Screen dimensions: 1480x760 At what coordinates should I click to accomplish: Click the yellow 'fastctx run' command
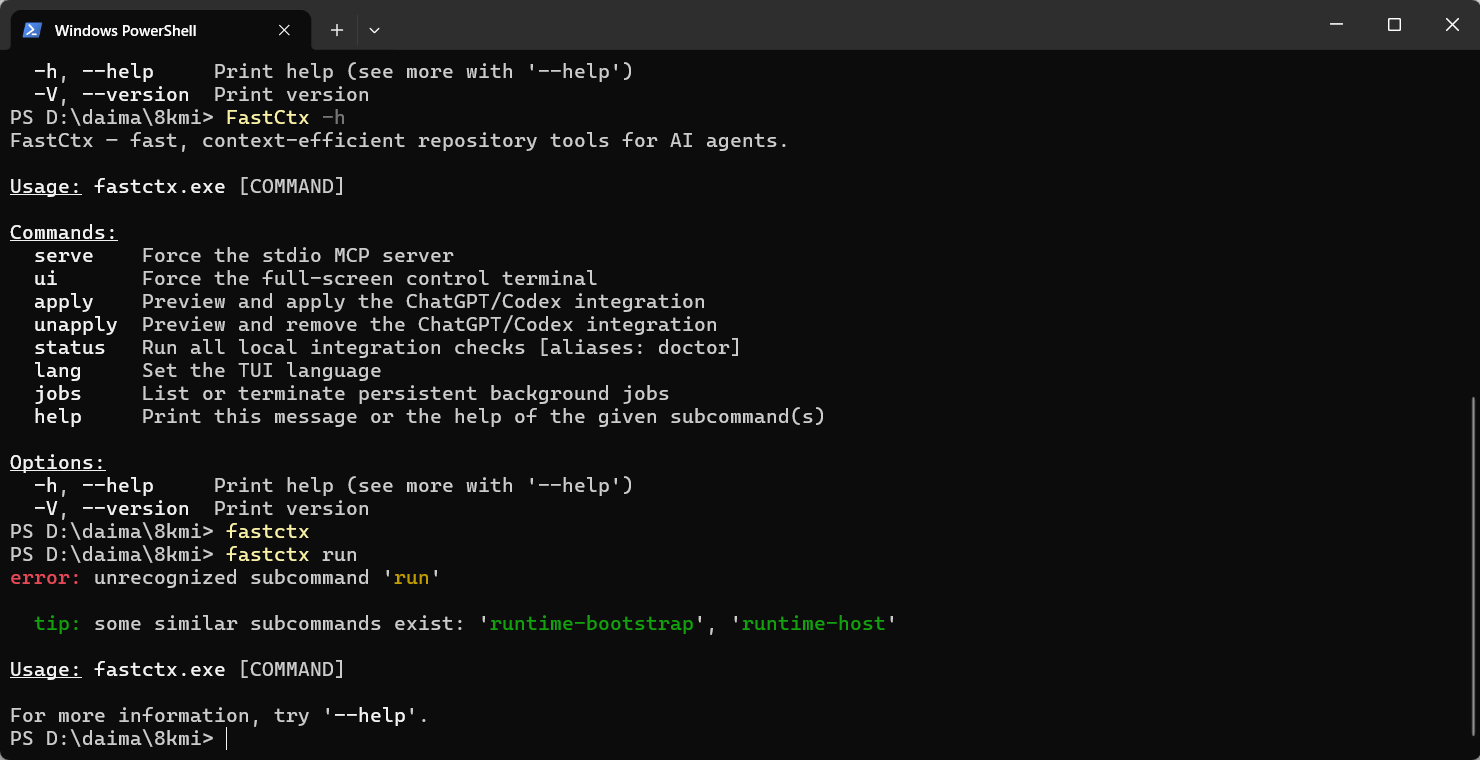pos(291,555)
